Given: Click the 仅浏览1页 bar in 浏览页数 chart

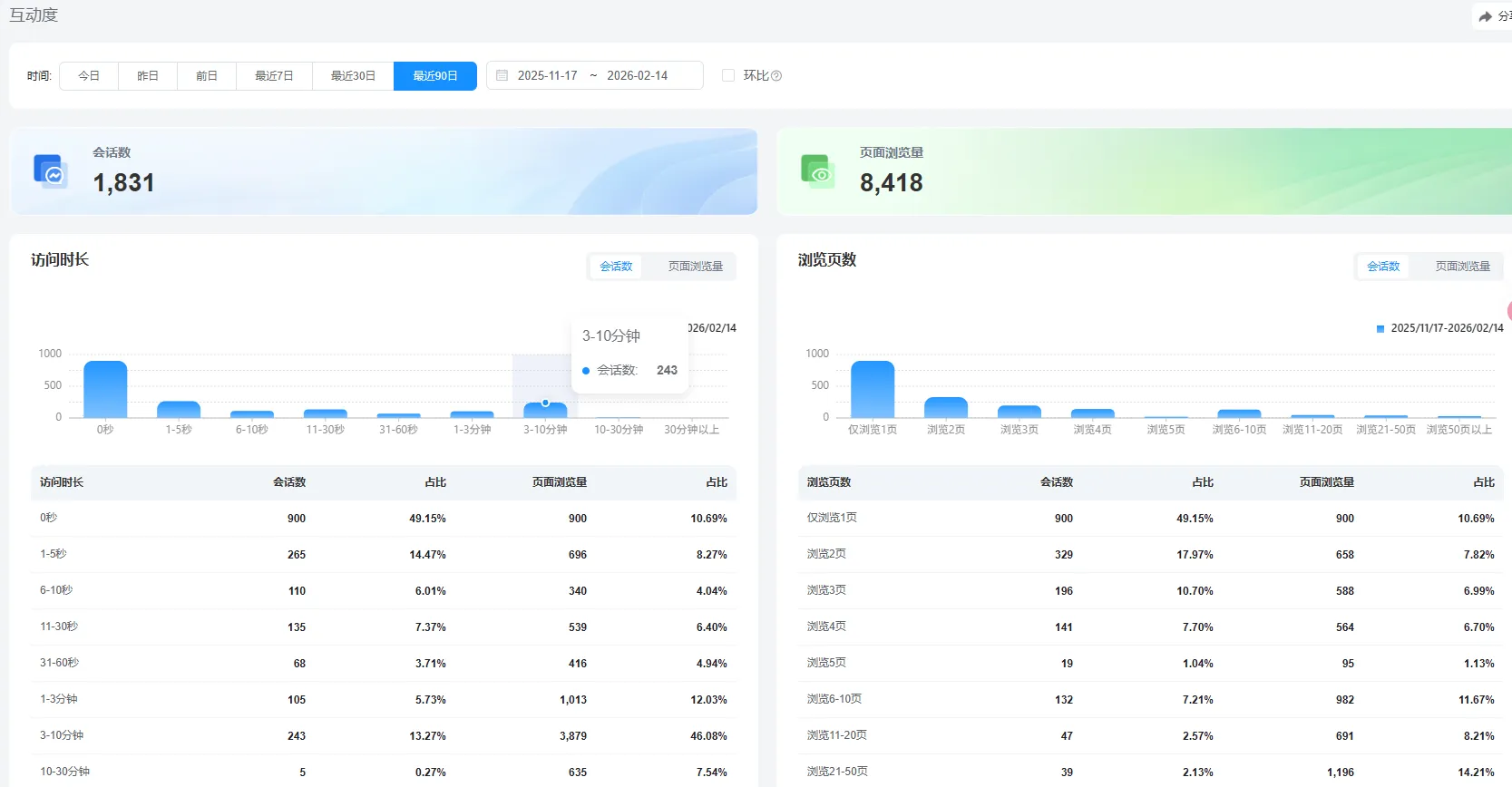Looking at the screenshot, I should click(x=873, y=390).
